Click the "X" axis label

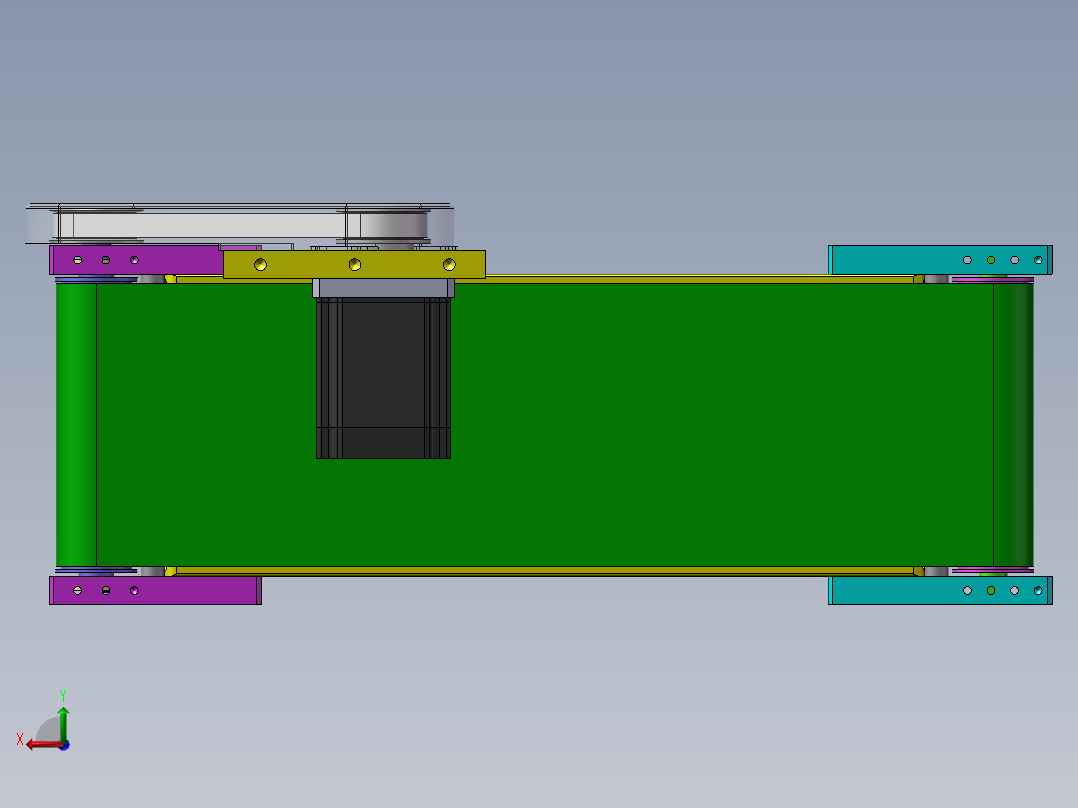(x=20, y=739)
